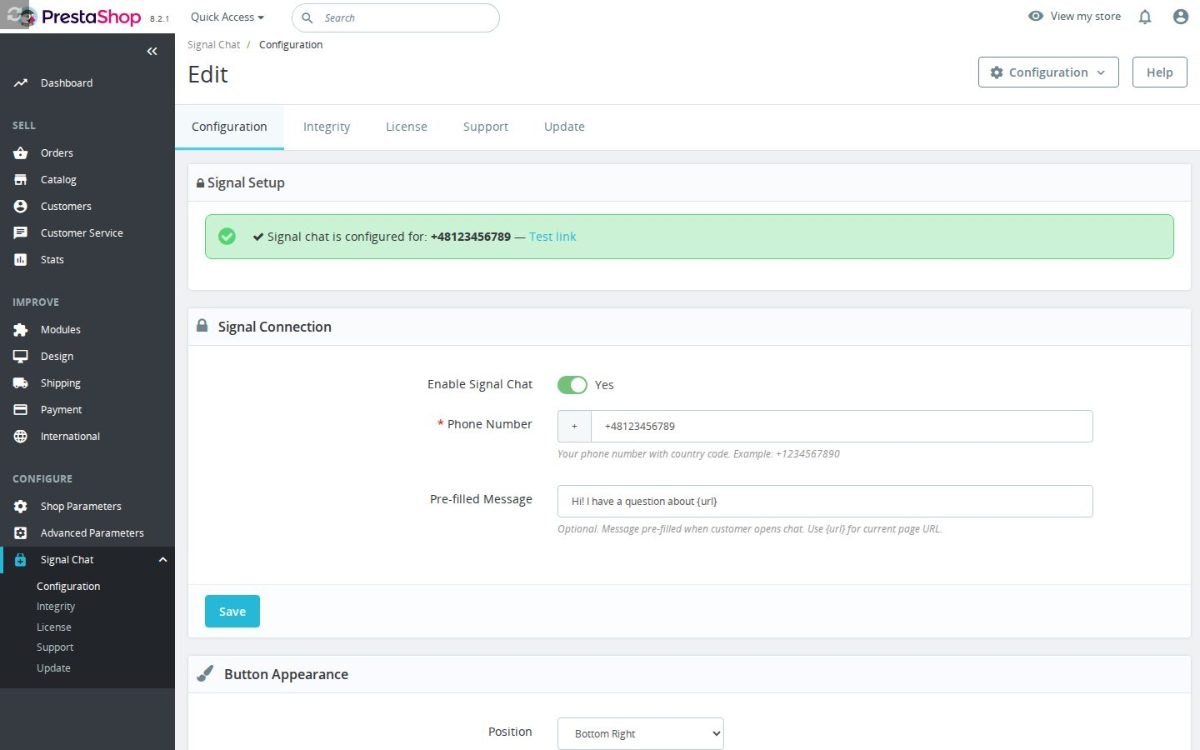Open Configuration under Signal Chat in the sidebar

point(68,586)
